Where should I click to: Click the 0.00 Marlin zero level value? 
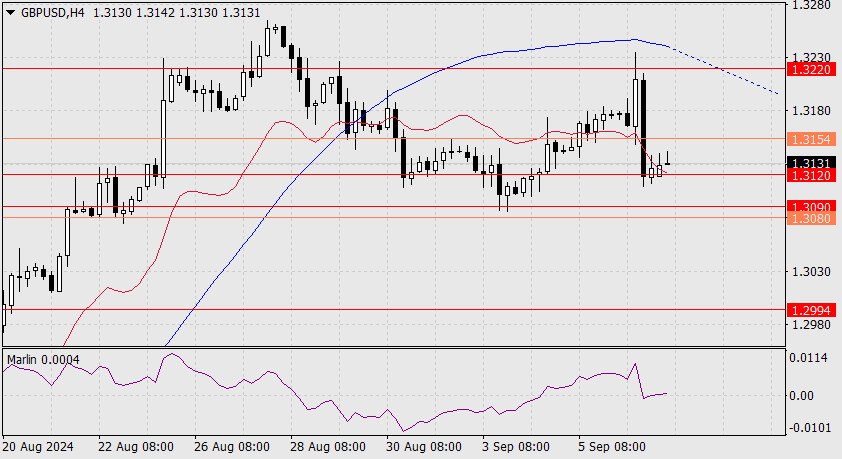point(802,396)
